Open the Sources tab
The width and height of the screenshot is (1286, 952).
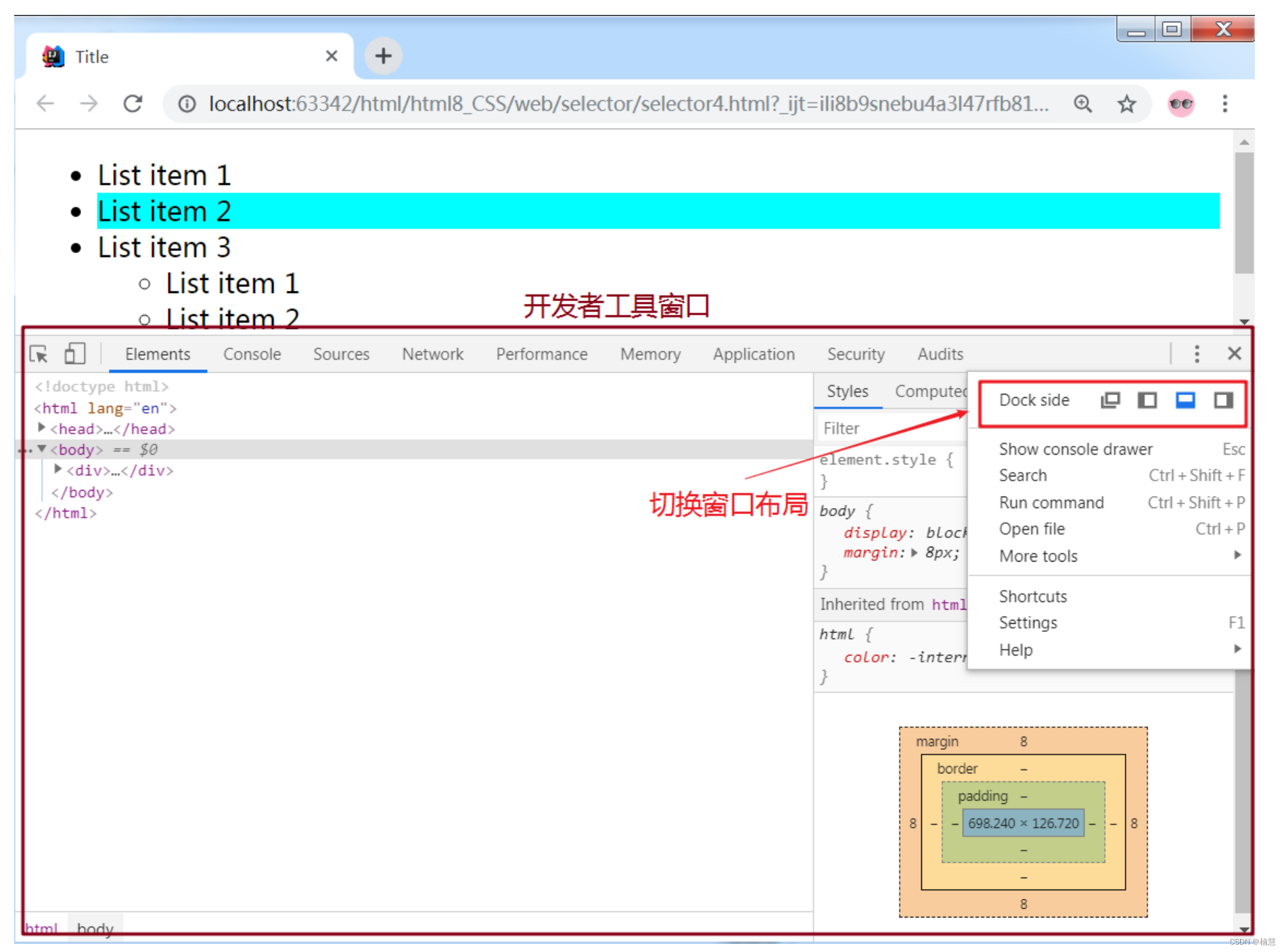[x=341, y=354]
